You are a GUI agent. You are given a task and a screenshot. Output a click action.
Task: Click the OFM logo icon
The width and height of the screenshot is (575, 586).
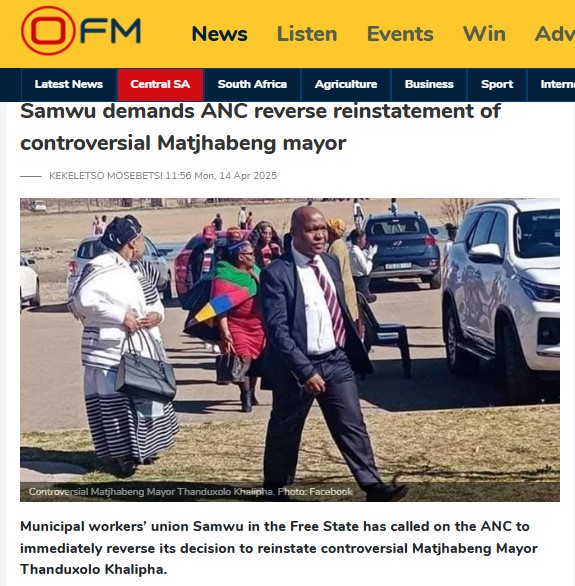click(81, 31)
